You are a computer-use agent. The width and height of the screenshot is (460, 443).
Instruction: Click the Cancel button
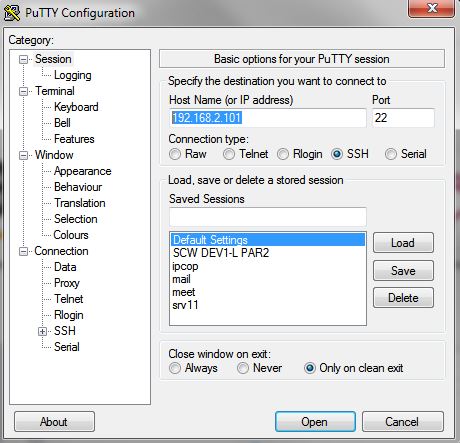pyautogui.click(x=403, y=422)
